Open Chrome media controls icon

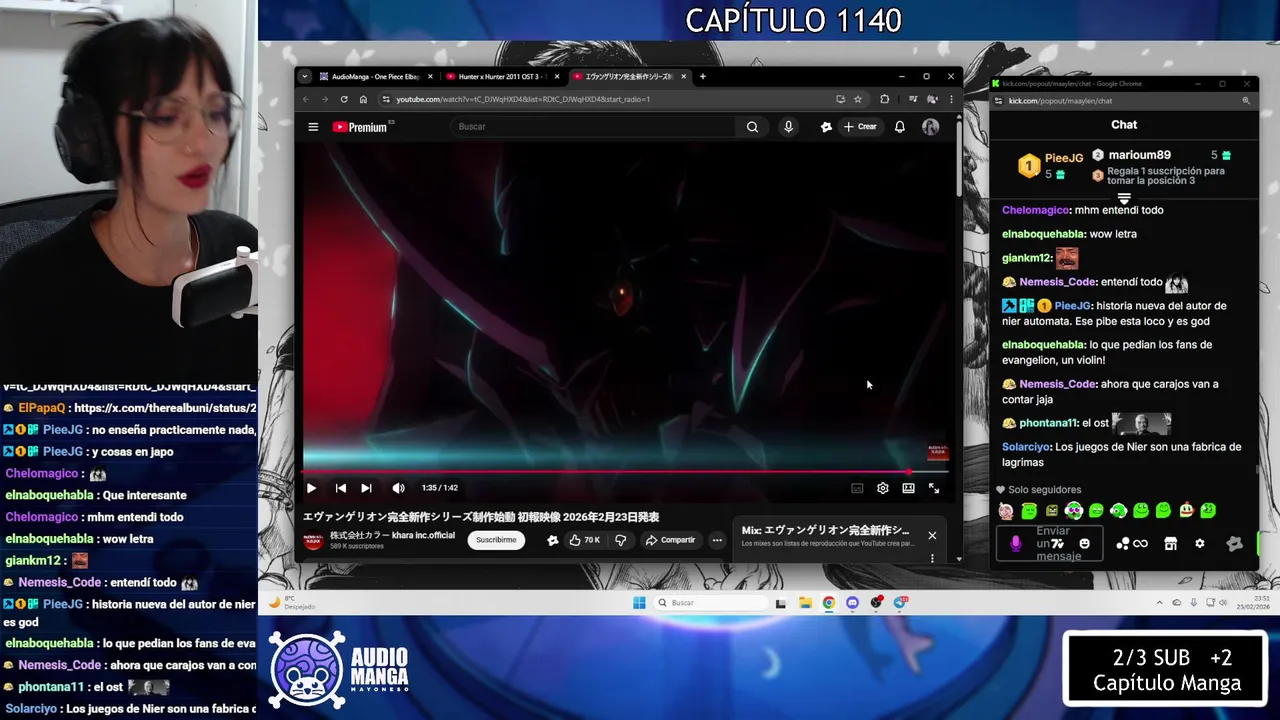click(x=913, y=99)
